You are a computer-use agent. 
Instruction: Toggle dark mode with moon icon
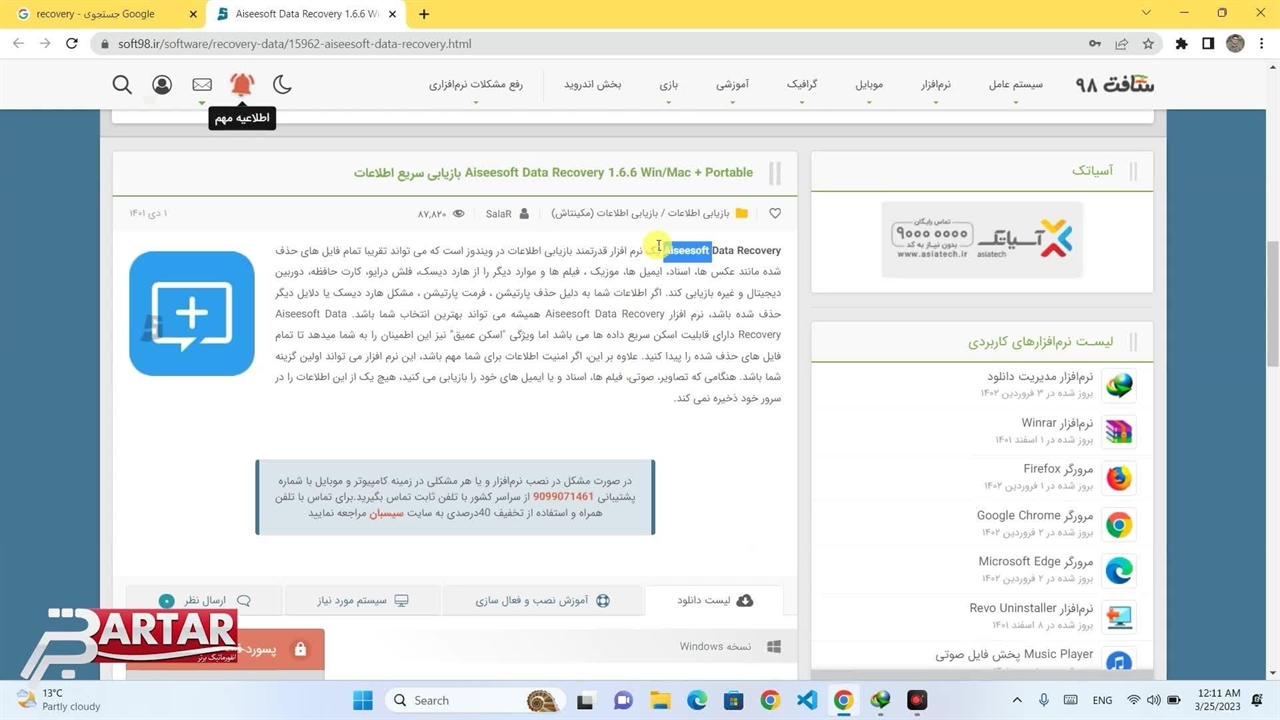283,85
